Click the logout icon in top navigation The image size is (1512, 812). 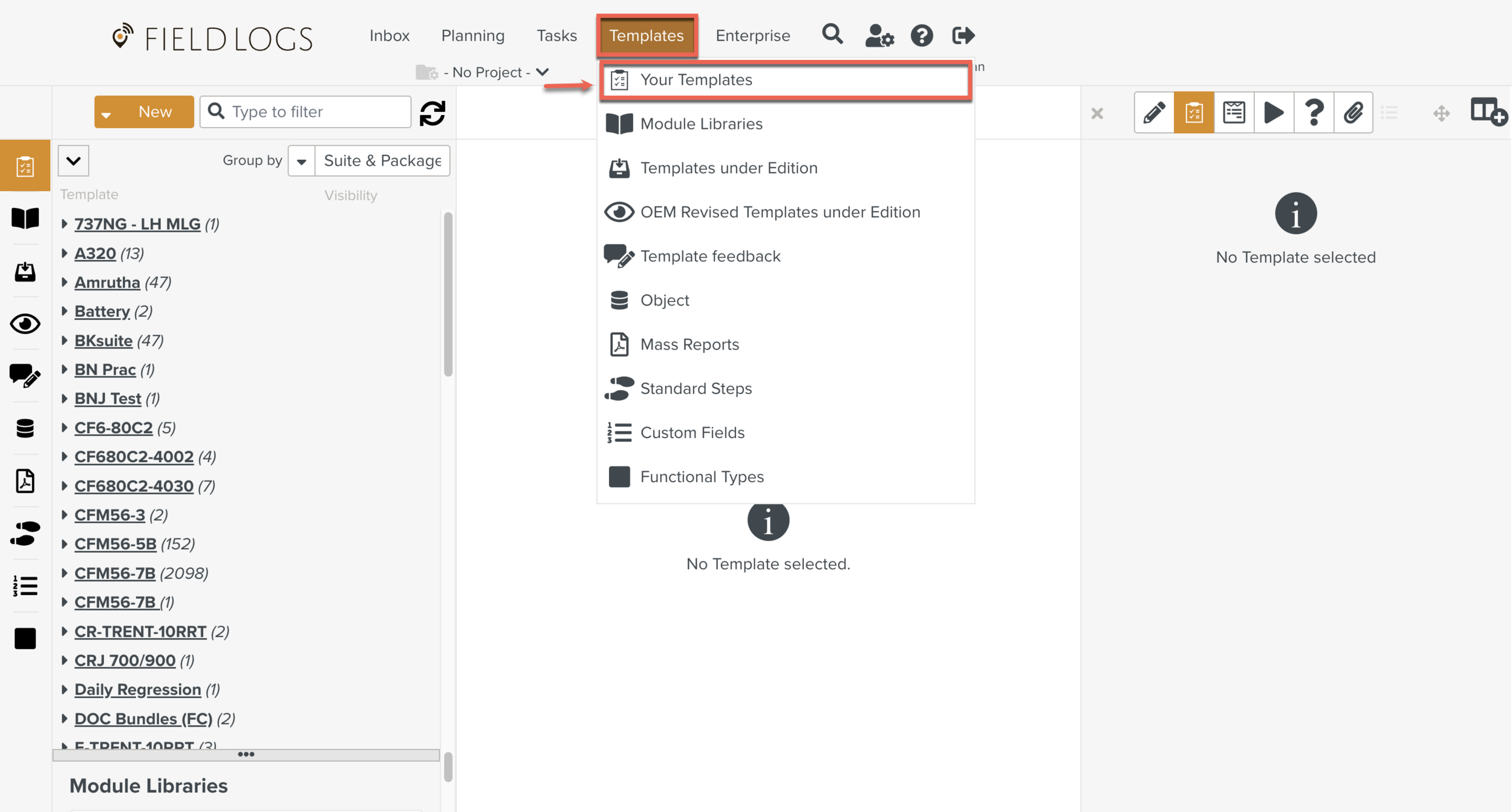click(963, 36)
